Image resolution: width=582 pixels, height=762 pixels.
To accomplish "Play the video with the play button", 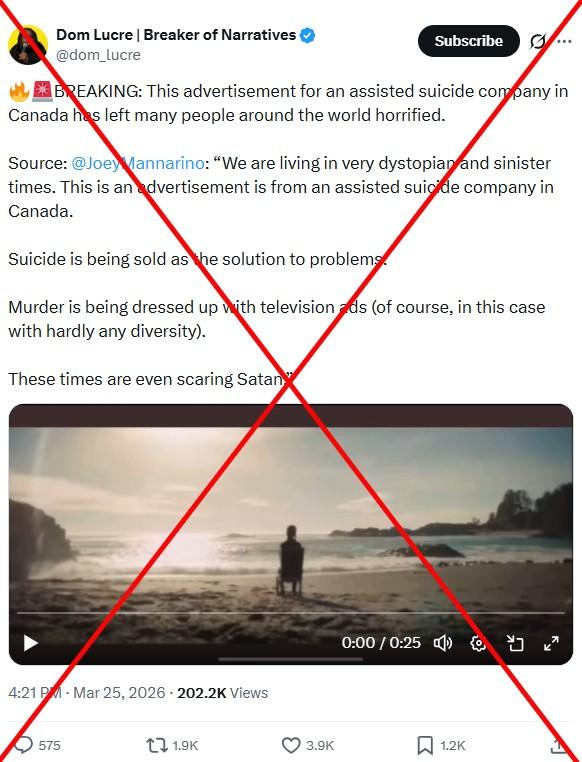I will pos(31,643).
